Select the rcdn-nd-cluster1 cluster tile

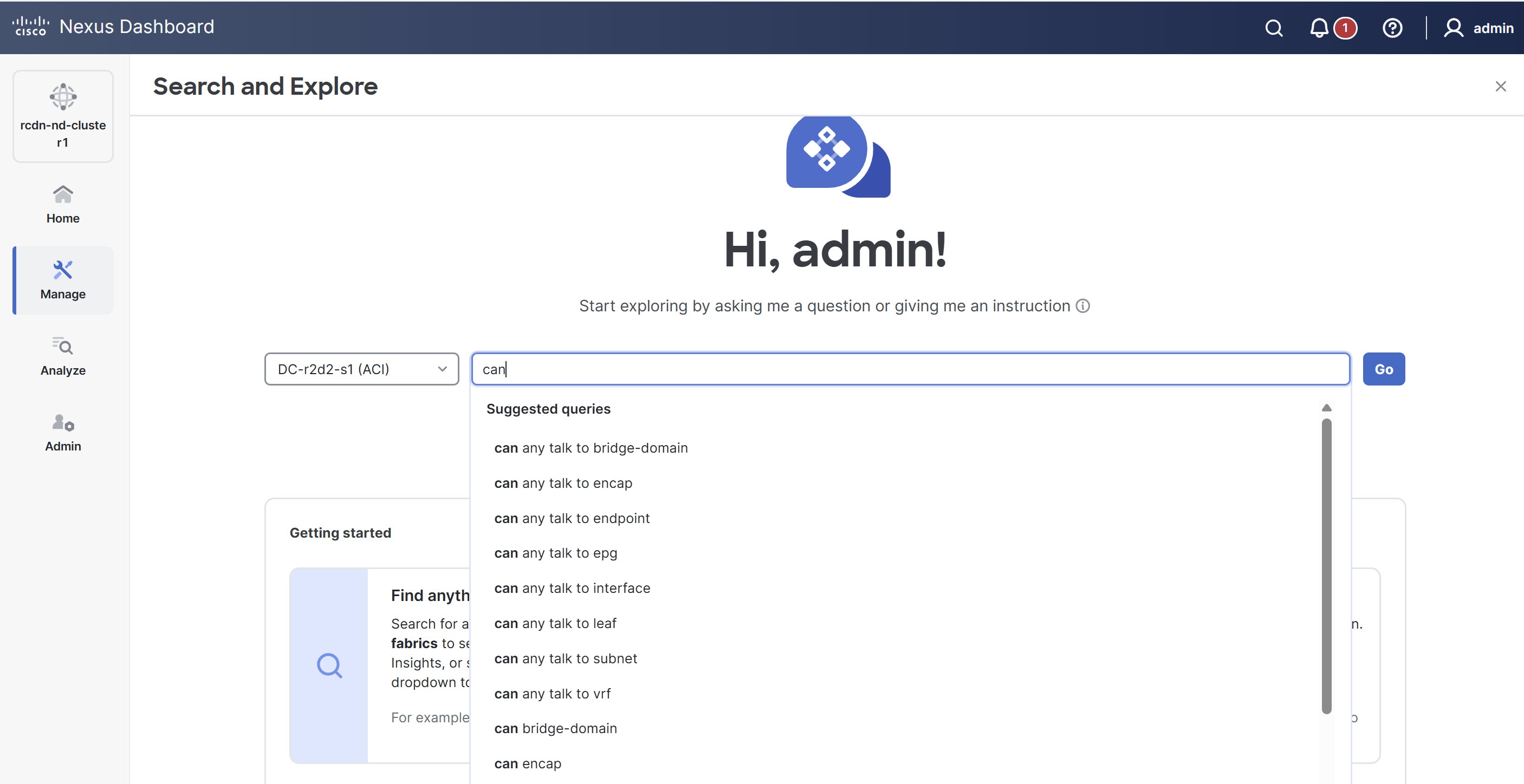tap(63, 116)
